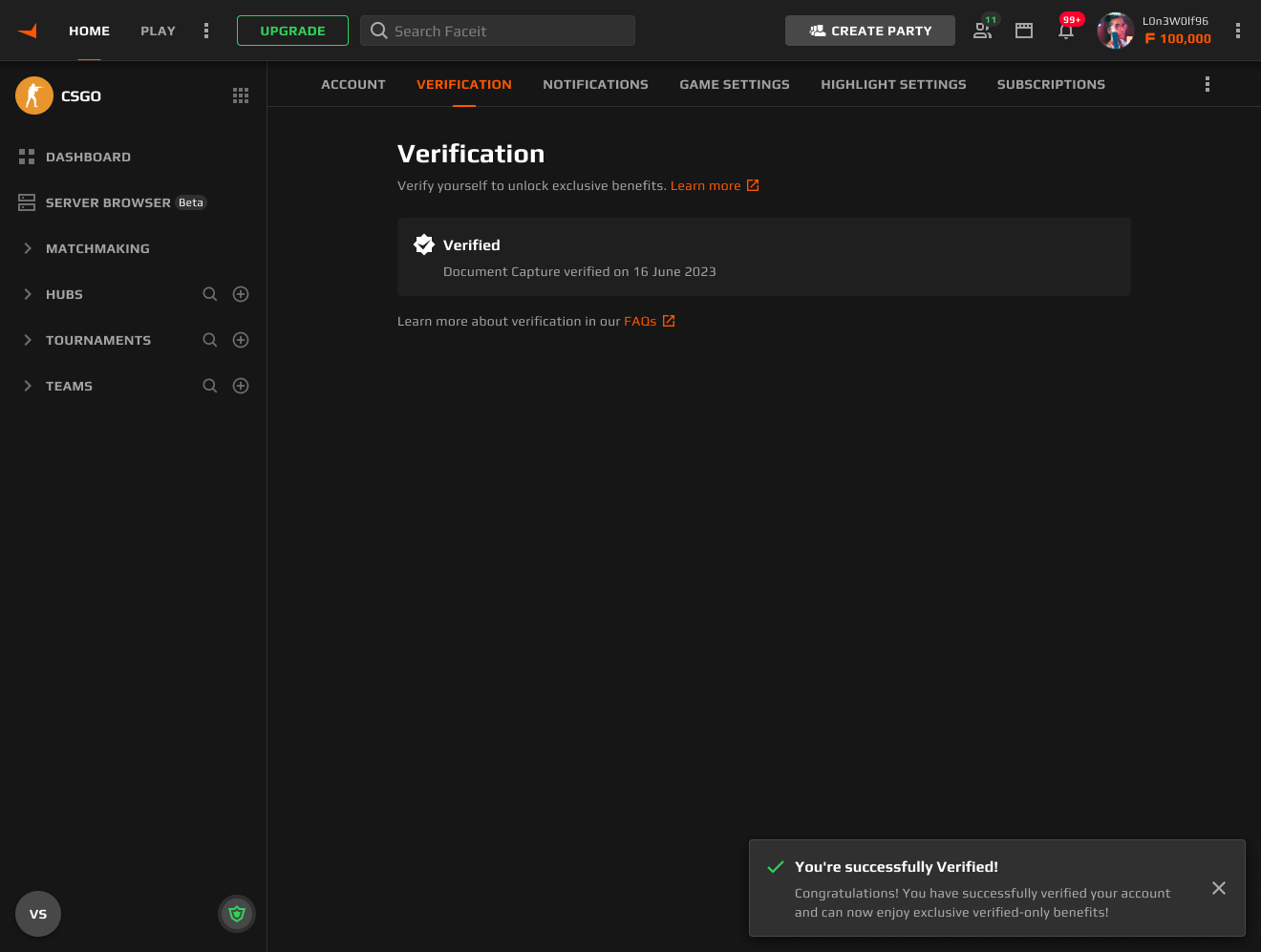Open the game selector grid icon
This screenshot has width=1261, height=952.
point(241,95)
